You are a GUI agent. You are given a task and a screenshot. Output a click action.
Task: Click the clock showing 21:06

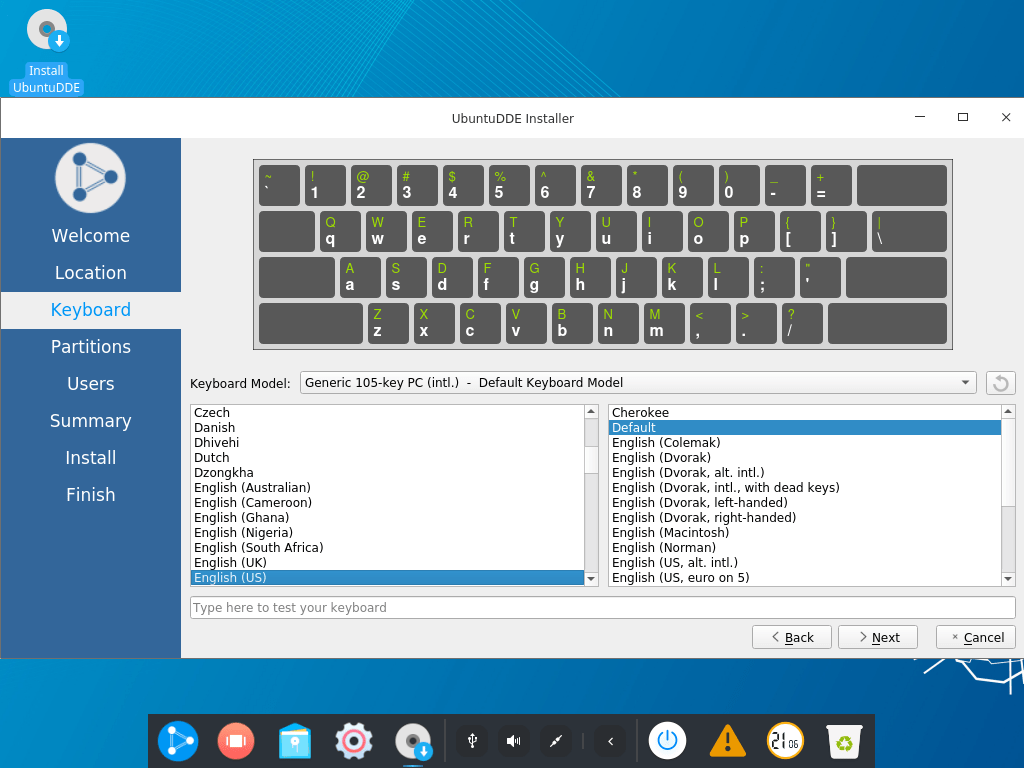click(785, 741)
